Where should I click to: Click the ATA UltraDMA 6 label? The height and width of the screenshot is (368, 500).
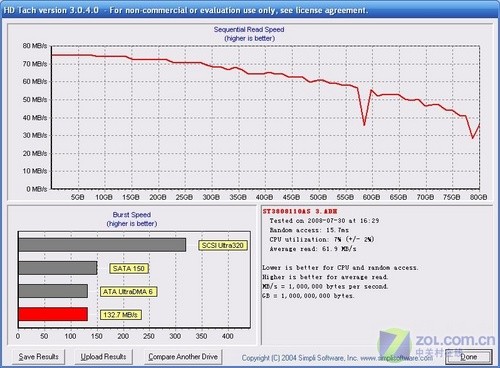pos(128,292)
